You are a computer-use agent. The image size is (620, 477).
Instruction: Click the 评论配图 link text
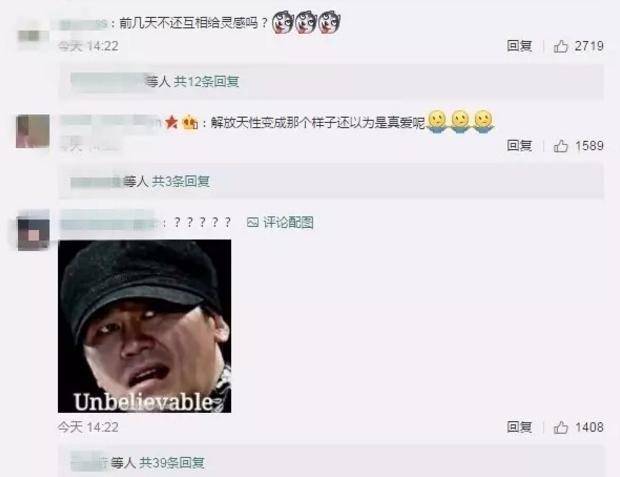(288, 223)
